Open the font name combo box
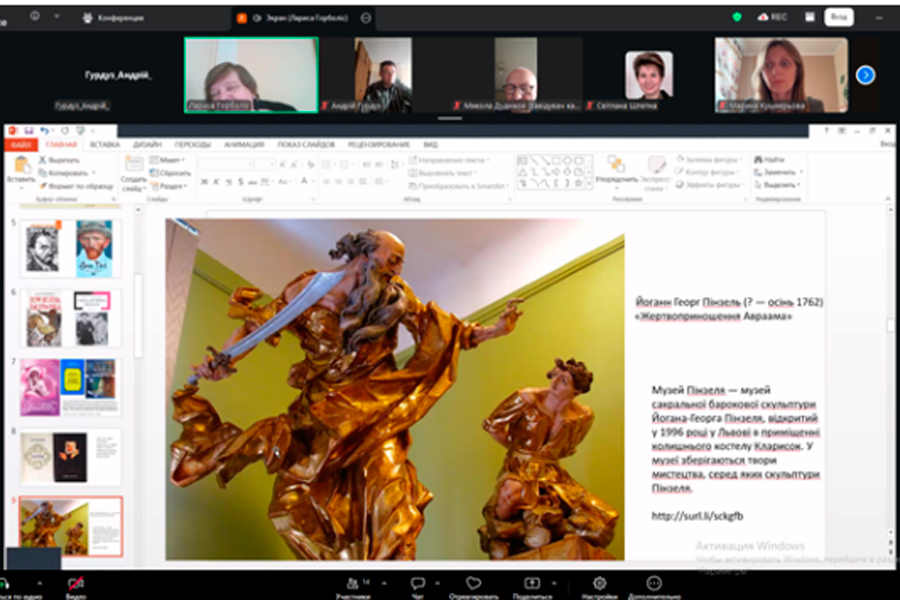Image resolution: width=900 pixels, height=600 pixels. tap(226, 165)
